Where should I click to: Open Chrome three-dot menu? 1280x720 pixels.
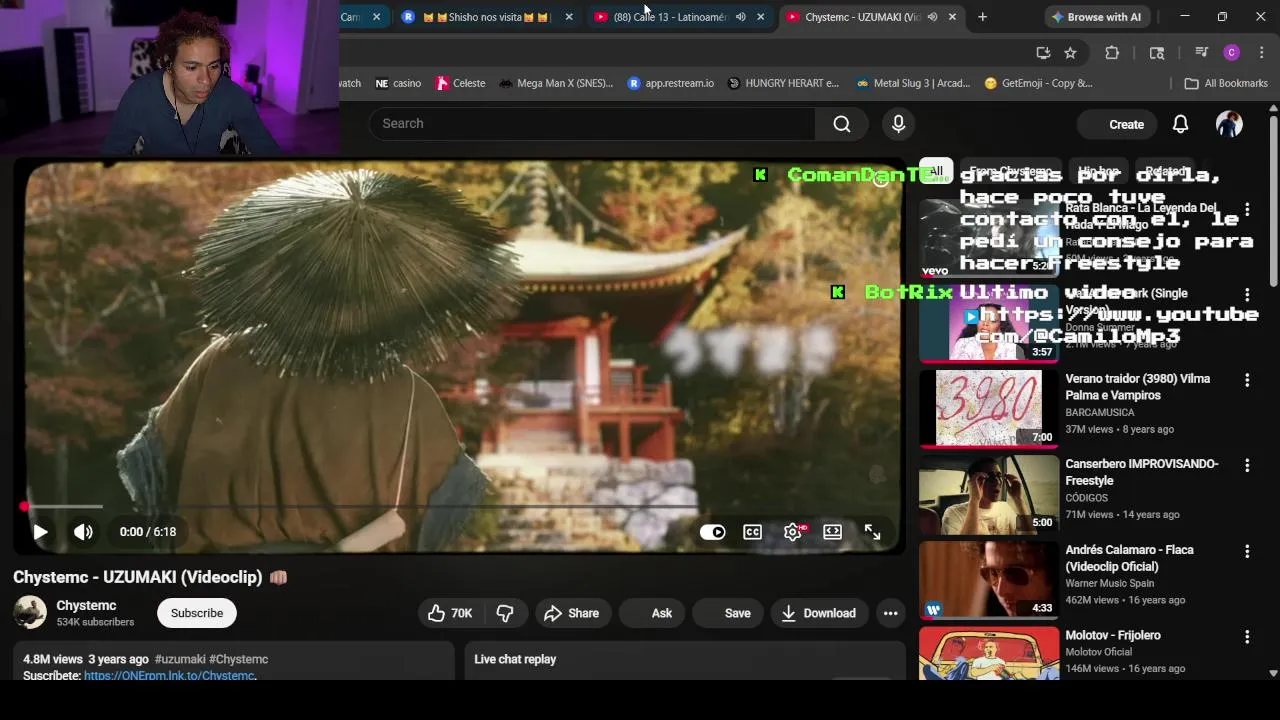[x=1261, y=52]
